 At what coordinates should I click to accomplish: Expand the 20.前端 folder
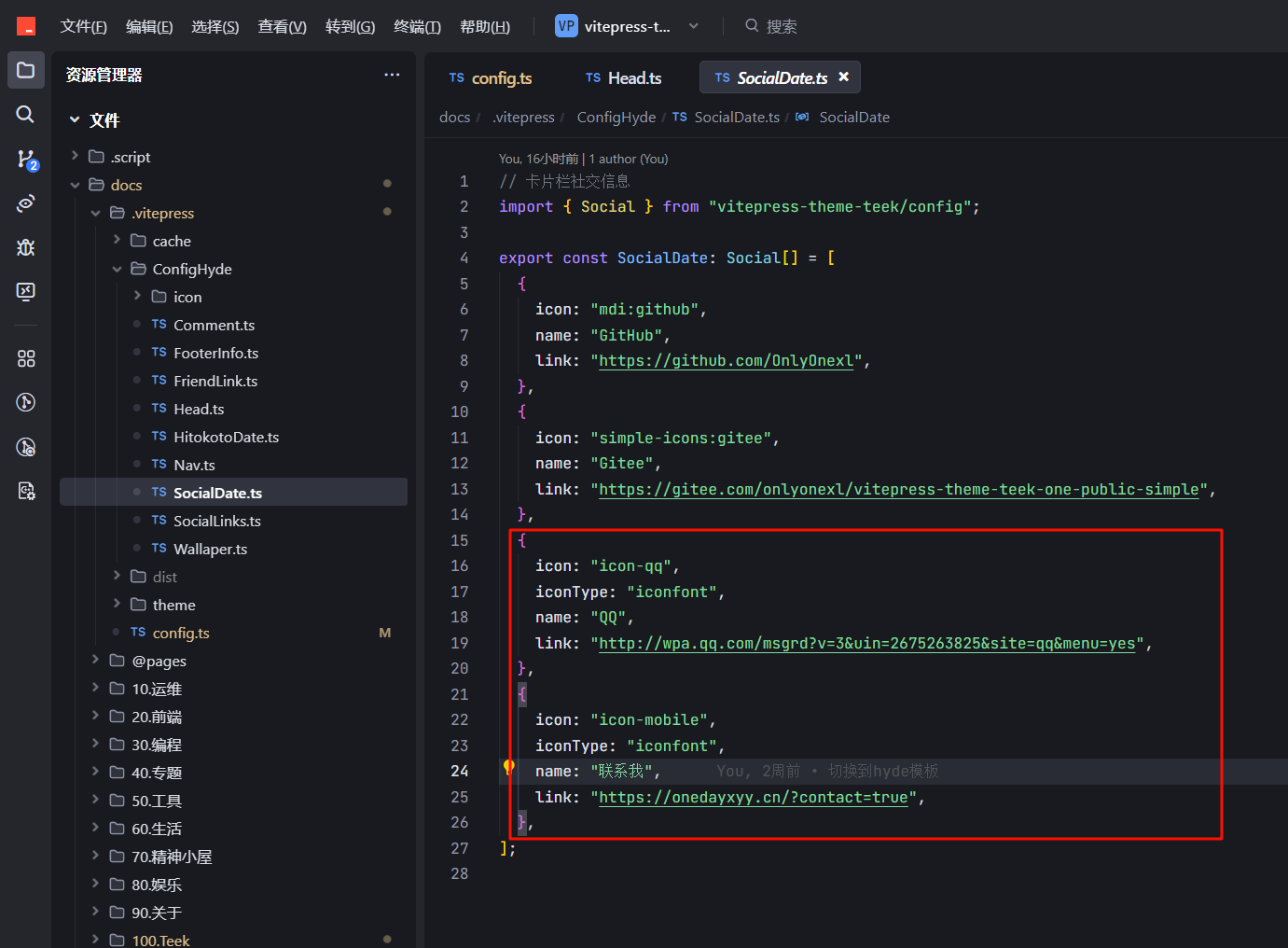pos(96,716)
